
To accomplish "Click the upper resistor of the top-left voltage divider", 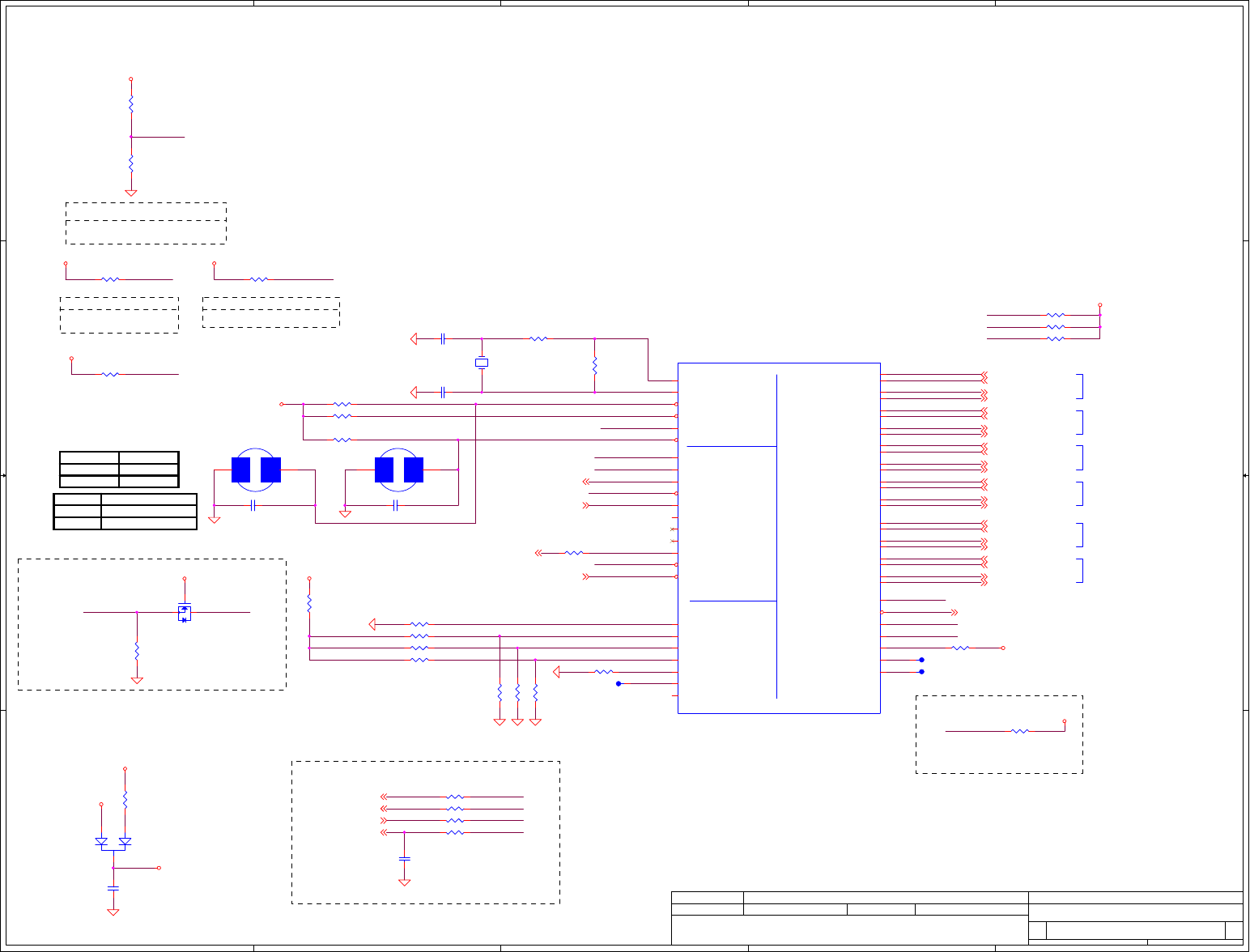I will pos(131,105).
